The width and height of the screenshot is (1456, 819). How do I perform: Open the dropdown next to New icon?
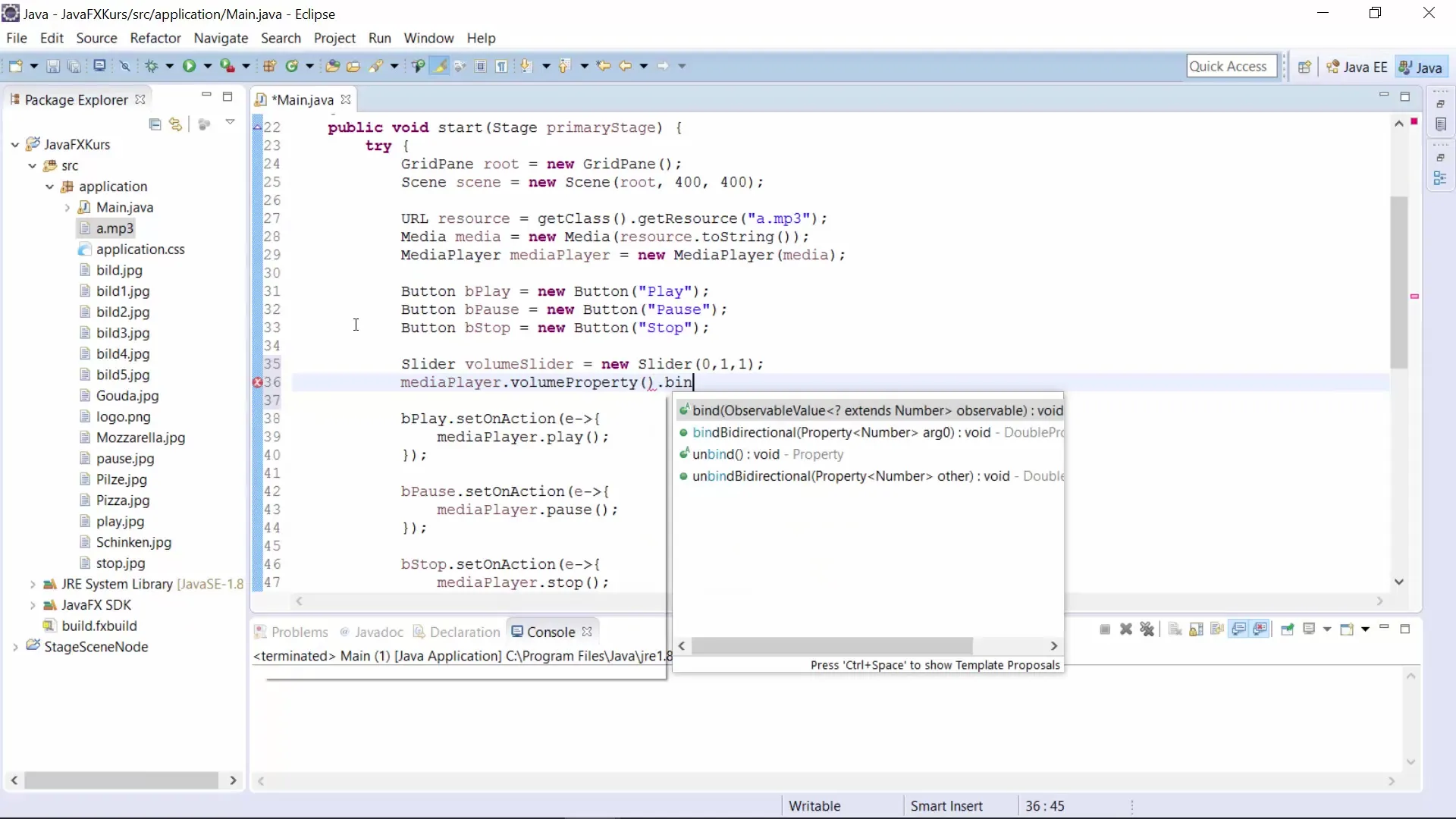[33, 66]
